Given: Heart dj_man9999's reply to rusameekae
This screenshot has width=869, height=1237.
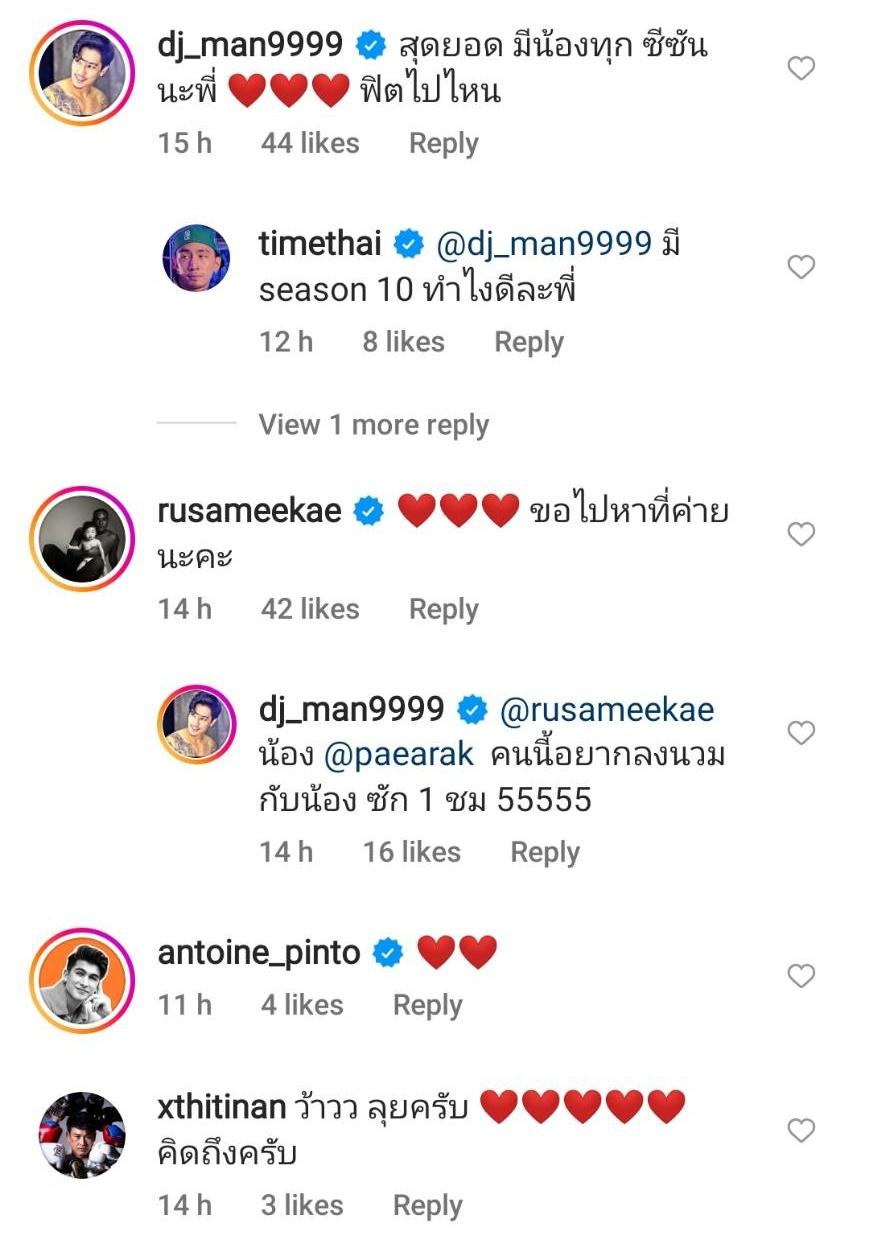Looking at the screenshot, I should (801, 733).
